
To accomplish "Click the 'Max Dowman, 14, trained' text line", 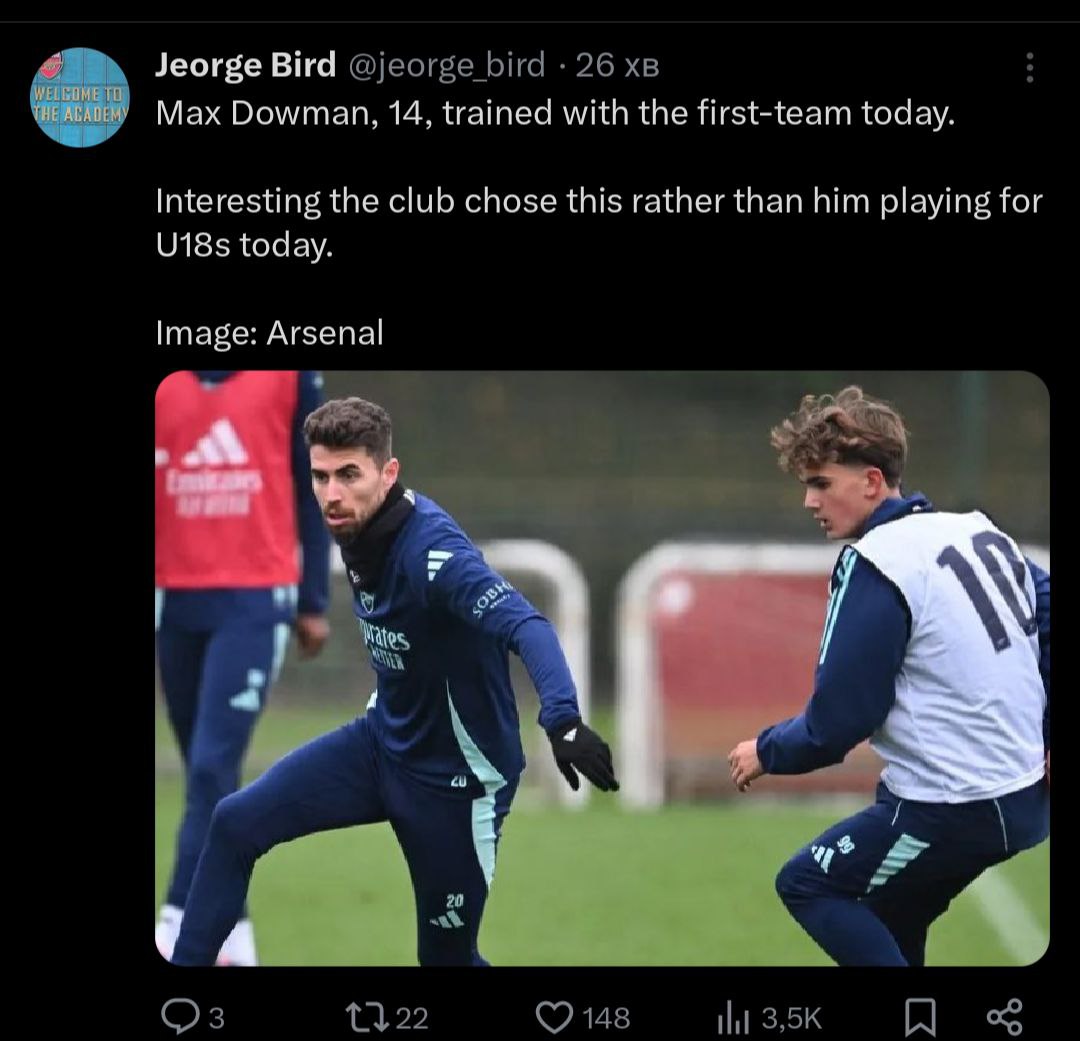I will click(x=555, y=114).
